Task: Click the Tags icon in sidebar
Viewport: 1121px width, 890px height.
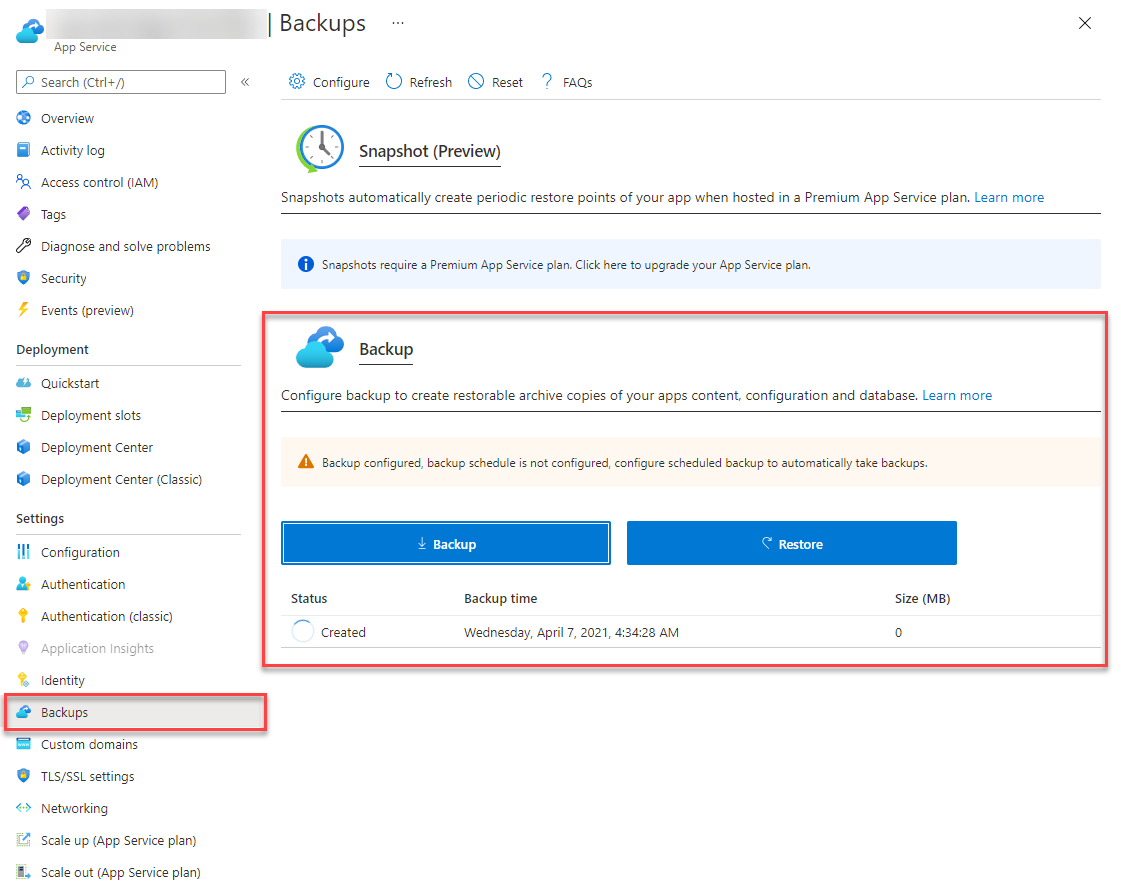Action: pyautogui.click(x=24, y=214)
